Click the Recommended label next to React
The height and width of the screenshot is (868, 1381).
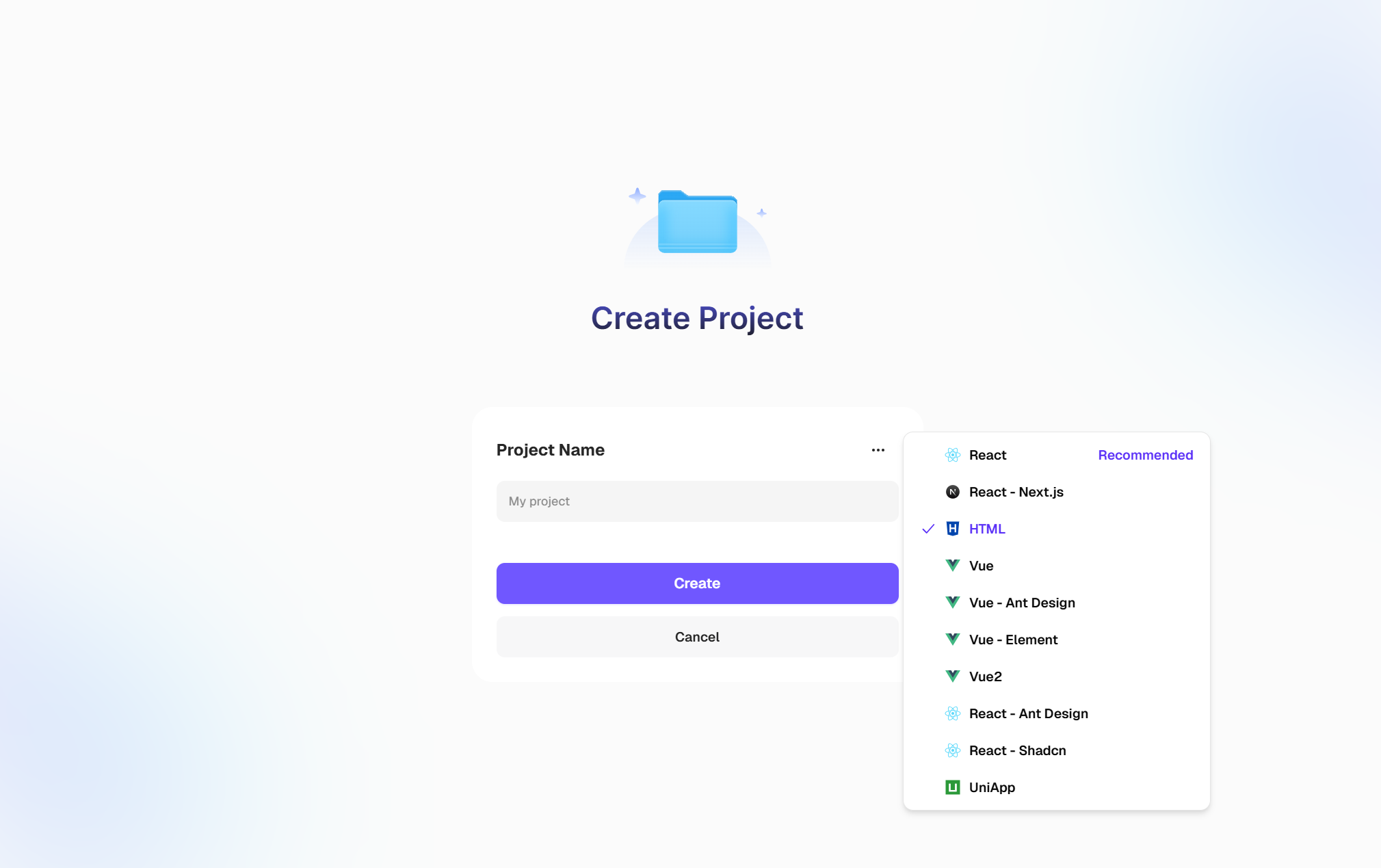point(1145,455)
